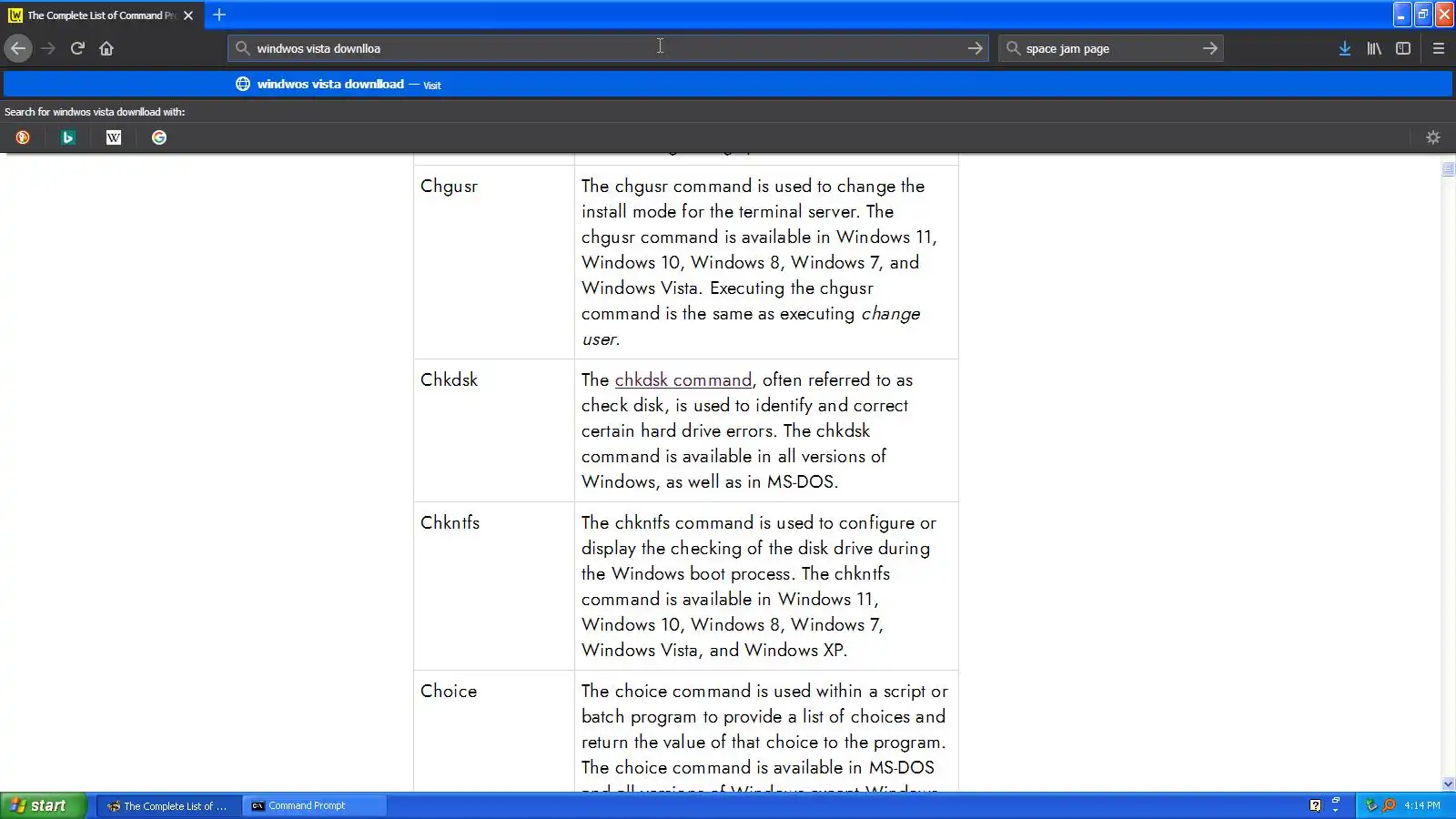Click the green shield system tray icon
Viewport: 1456px width, 819px height.
coord(1371,805)
